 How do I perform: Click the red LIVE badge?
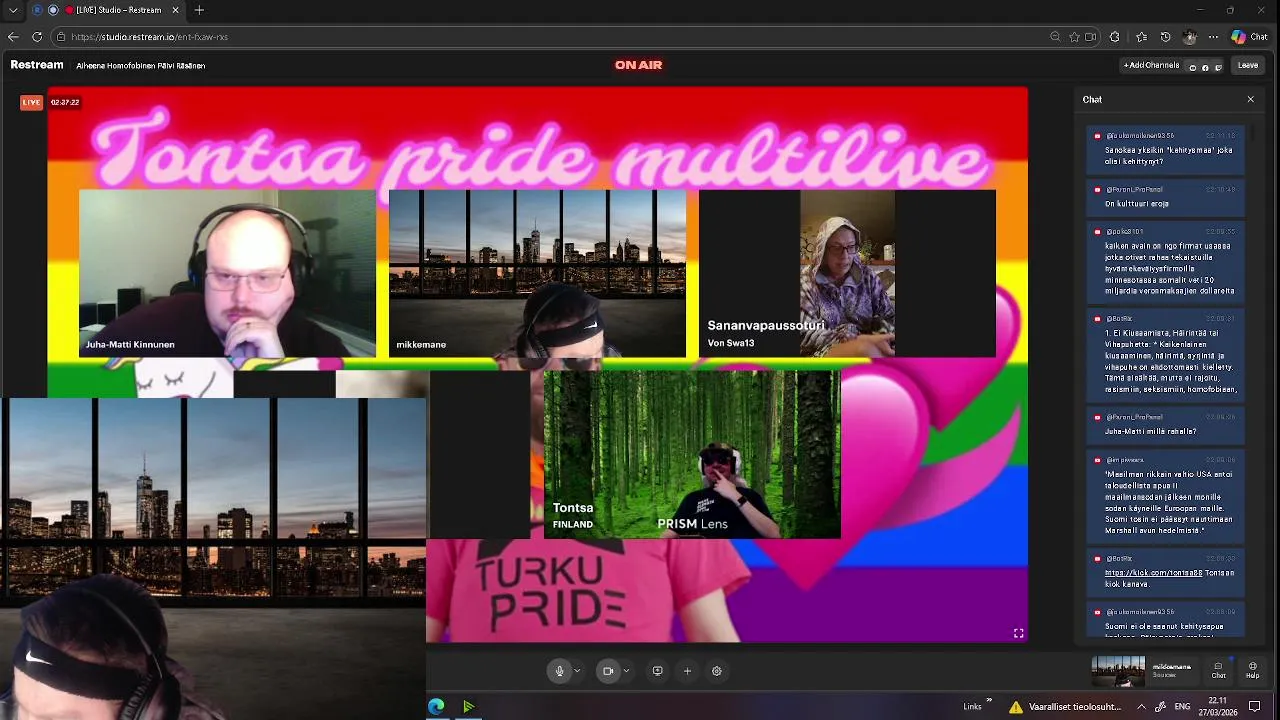tap(31, 102)
